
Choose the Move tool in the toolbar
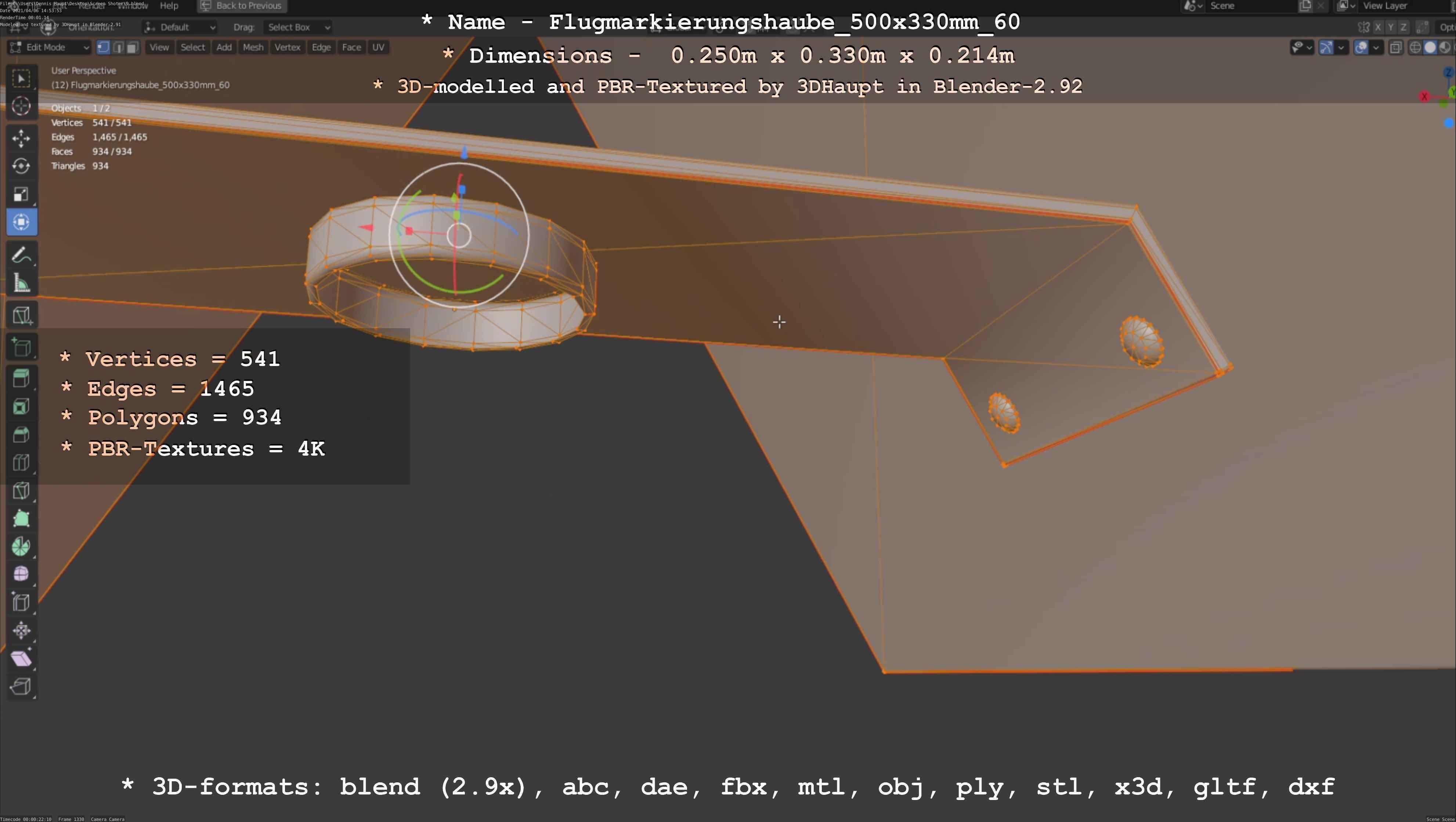coord(21,138)
